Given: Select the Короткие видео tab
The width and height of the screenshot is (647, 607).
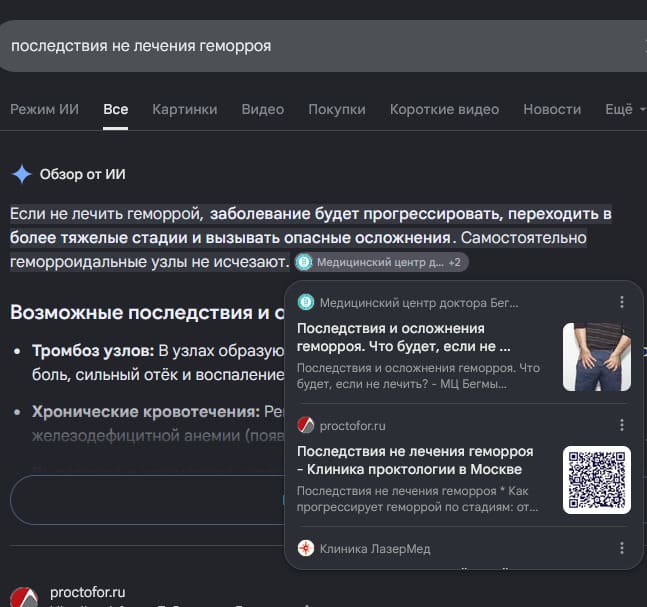Looking at the screenshot, I should [444, 109].
